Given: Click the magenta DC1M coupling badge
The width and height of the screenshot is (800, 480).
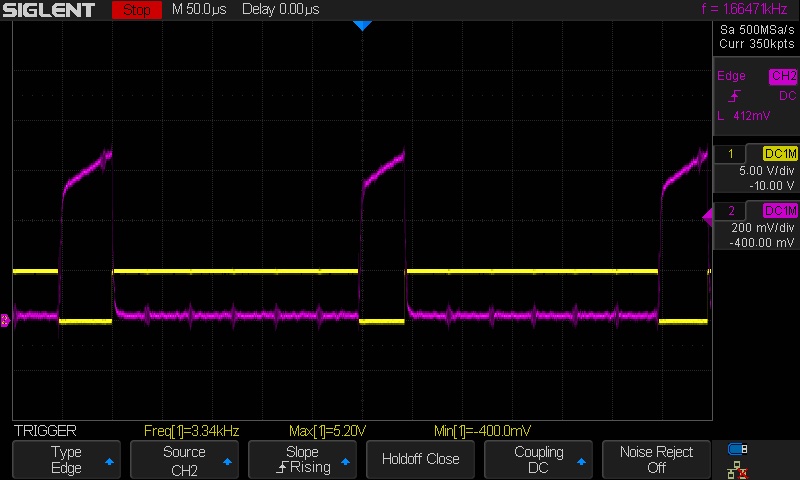Looking at the screenshot, I should (780, 211).
